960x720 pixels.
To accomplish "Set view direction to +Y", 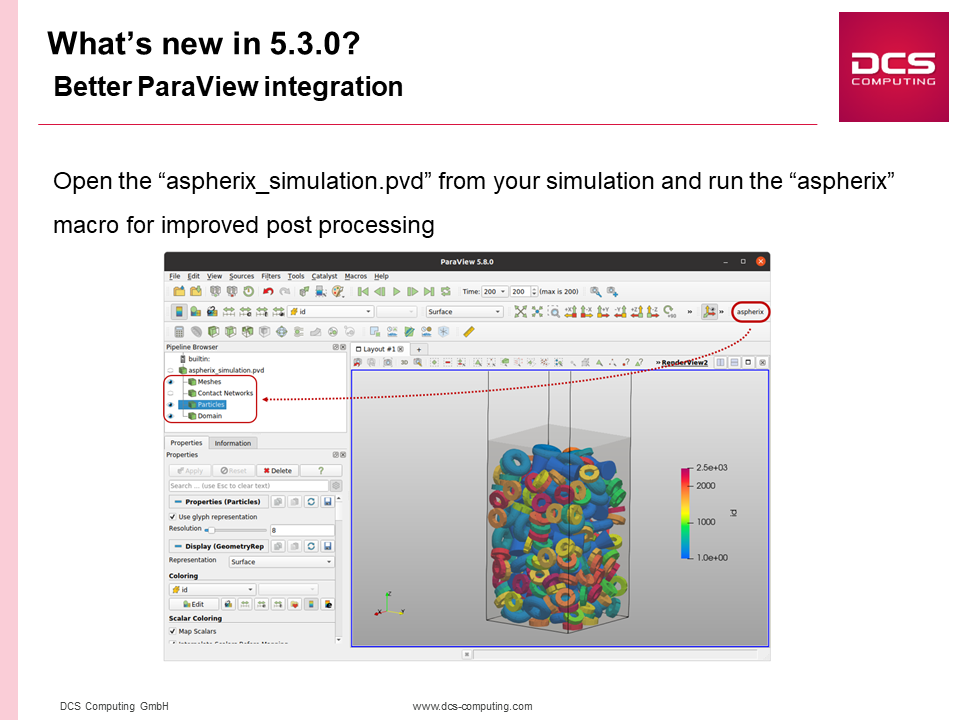I will click(603, 312).
